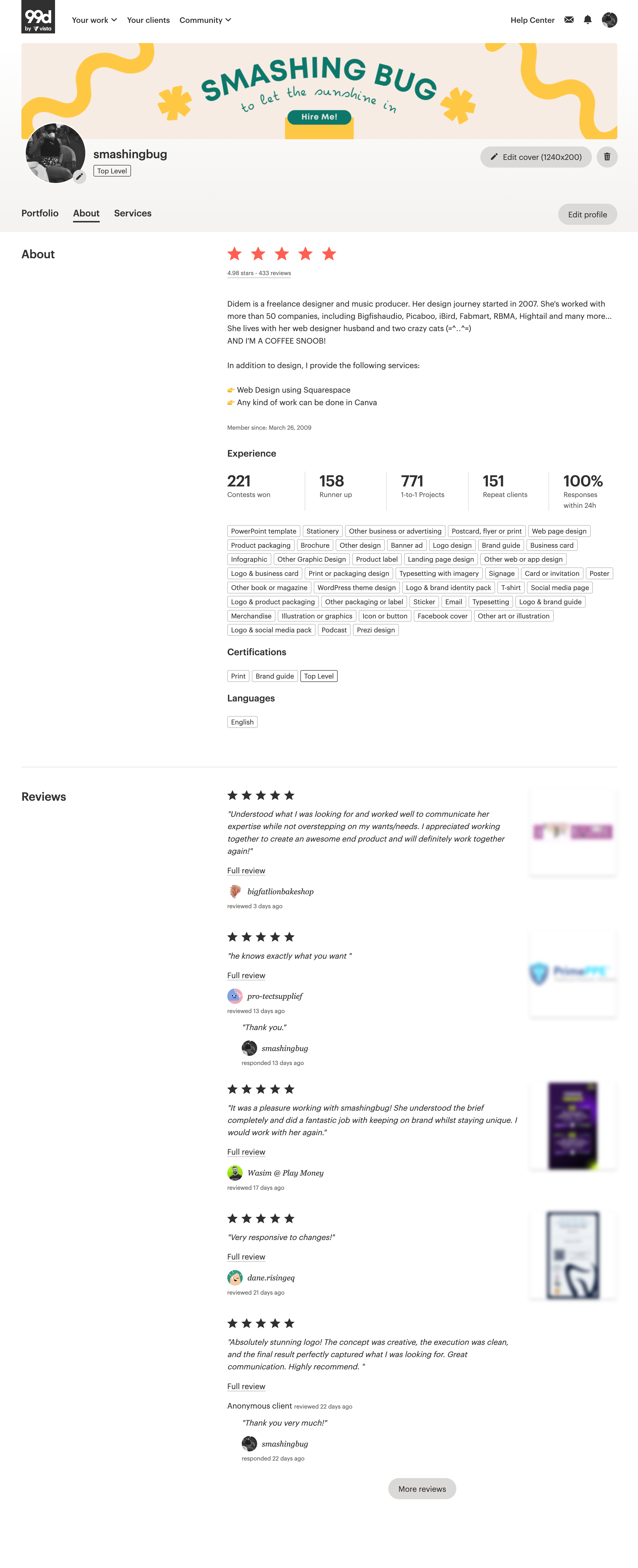Click the pencil icon on the profile photo
This screenshot has height=1568, width=638.
click(x=80, y=177)
